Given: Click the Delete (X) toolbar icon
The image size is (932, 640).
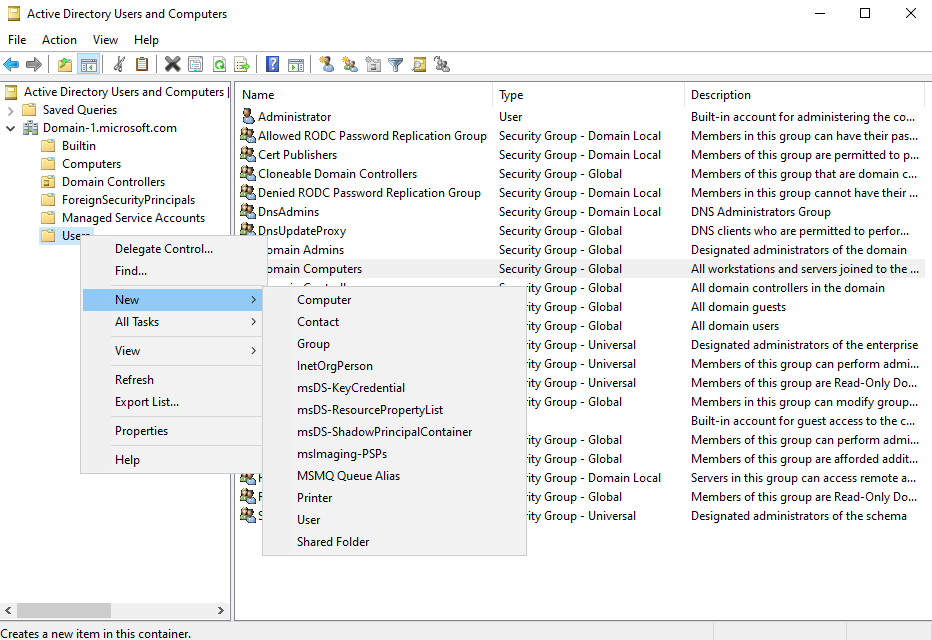Looking at the screenshot, I should 171,64.
